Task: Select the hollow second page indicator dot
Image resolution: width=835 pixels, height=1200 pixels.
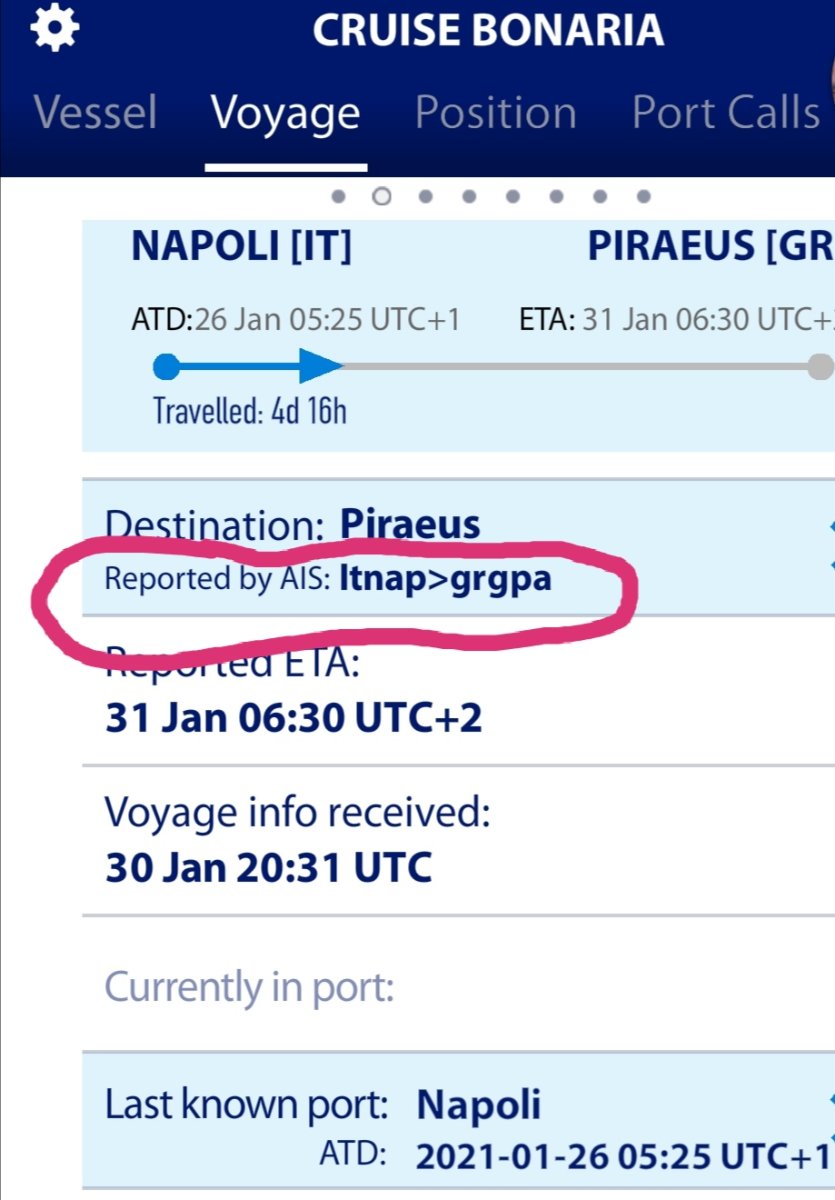Action: 381,197
